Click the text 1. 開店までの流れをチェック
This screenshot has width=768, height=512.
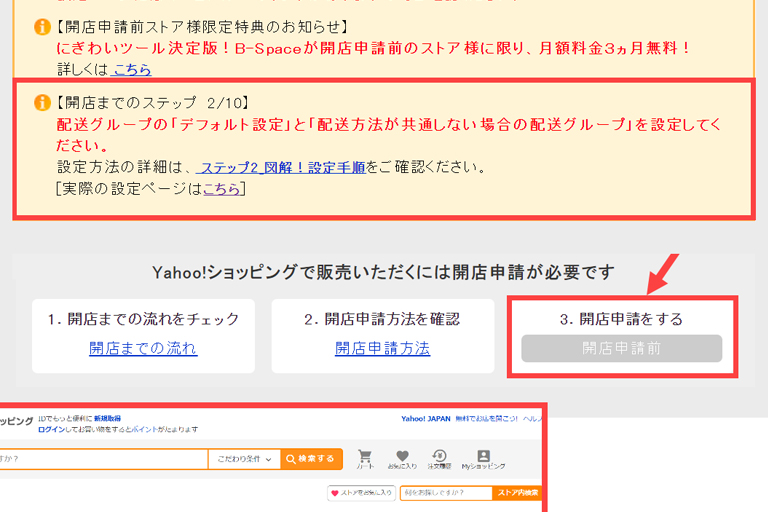[x=143, y=319]
